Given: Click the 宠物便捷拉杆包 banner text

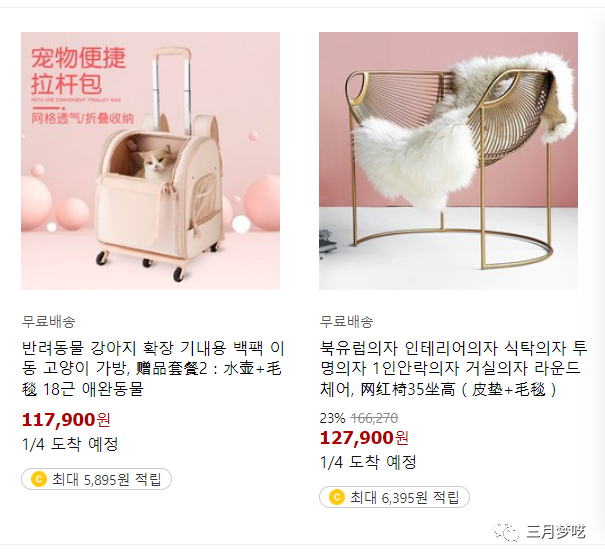Looking at the screenshot, I should [x=78, y=71].
